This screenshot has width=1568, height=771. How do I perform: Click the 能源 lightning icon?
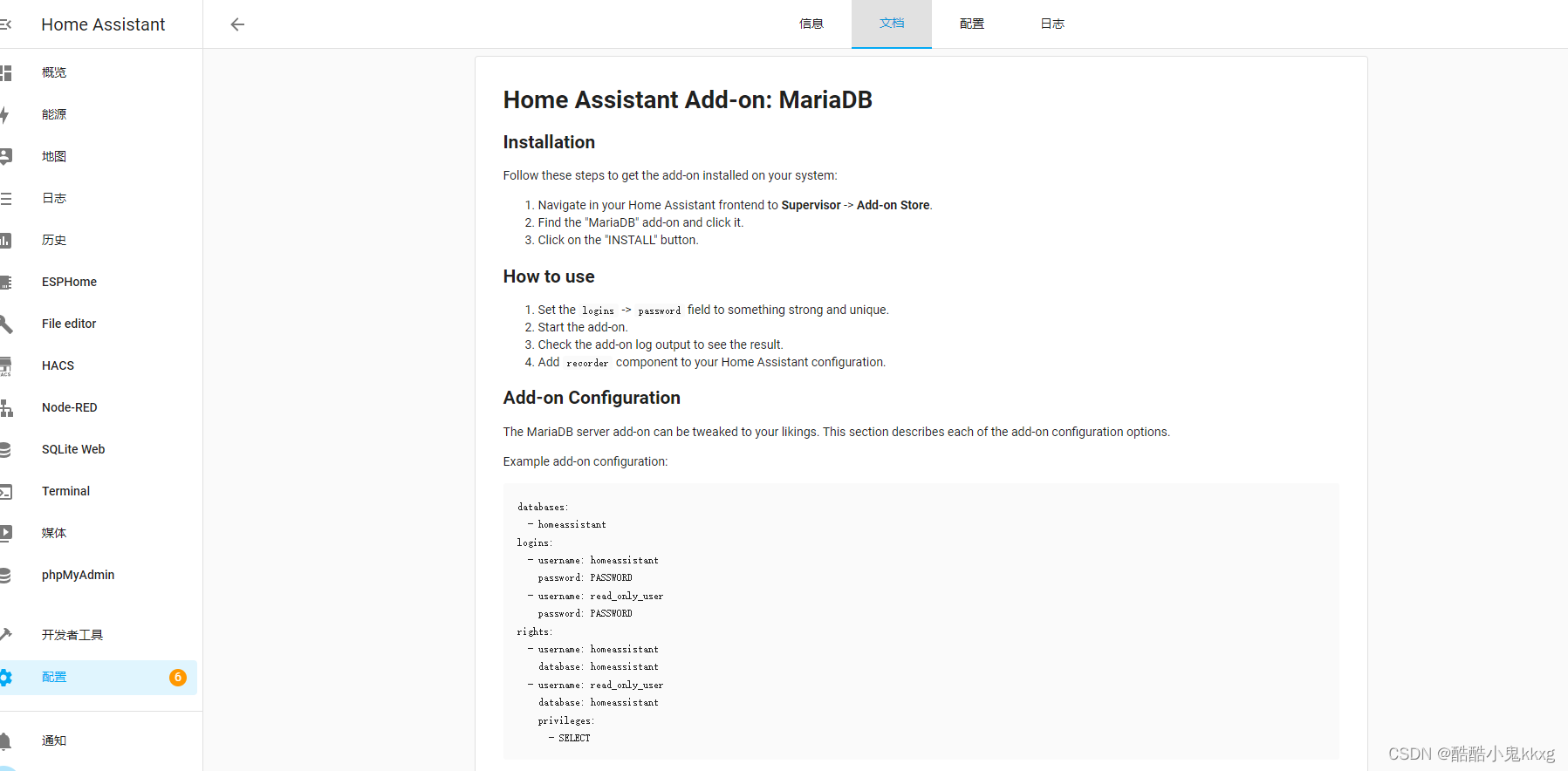tap(5, 114)
